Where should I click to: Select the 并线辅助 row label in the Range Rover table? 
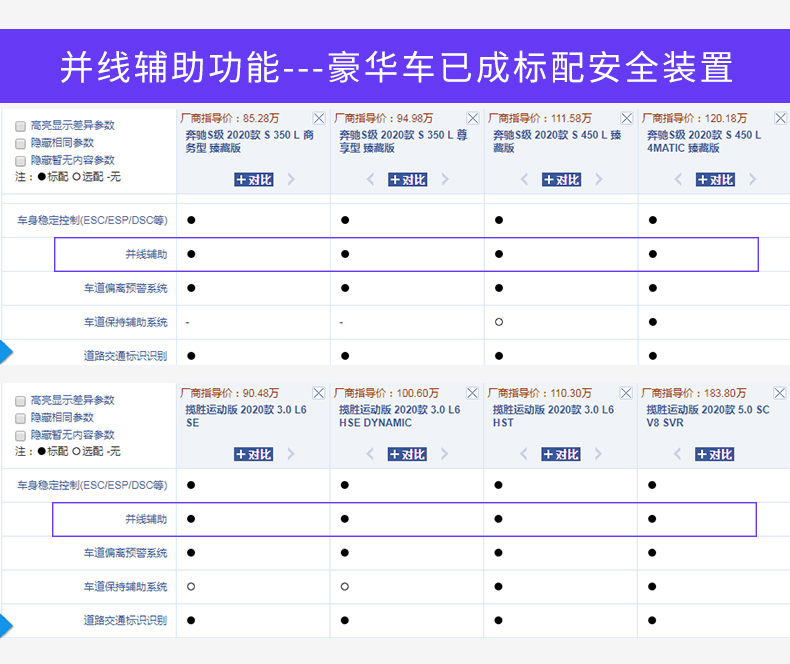tap(146, 520)
